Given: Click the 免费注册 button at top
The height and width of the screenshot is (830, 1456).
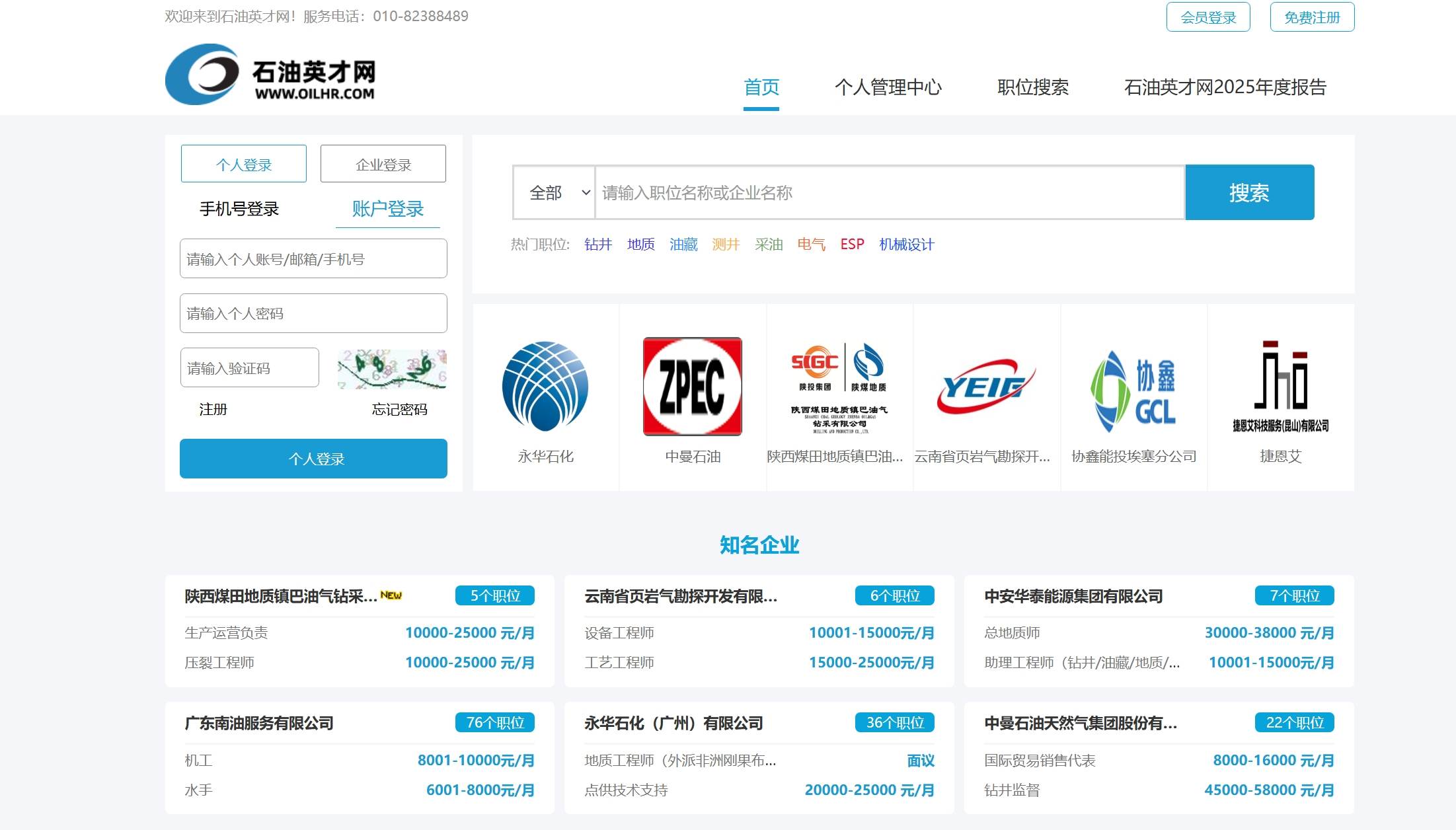Looking at the screenshot, I should pos(1312,17).
